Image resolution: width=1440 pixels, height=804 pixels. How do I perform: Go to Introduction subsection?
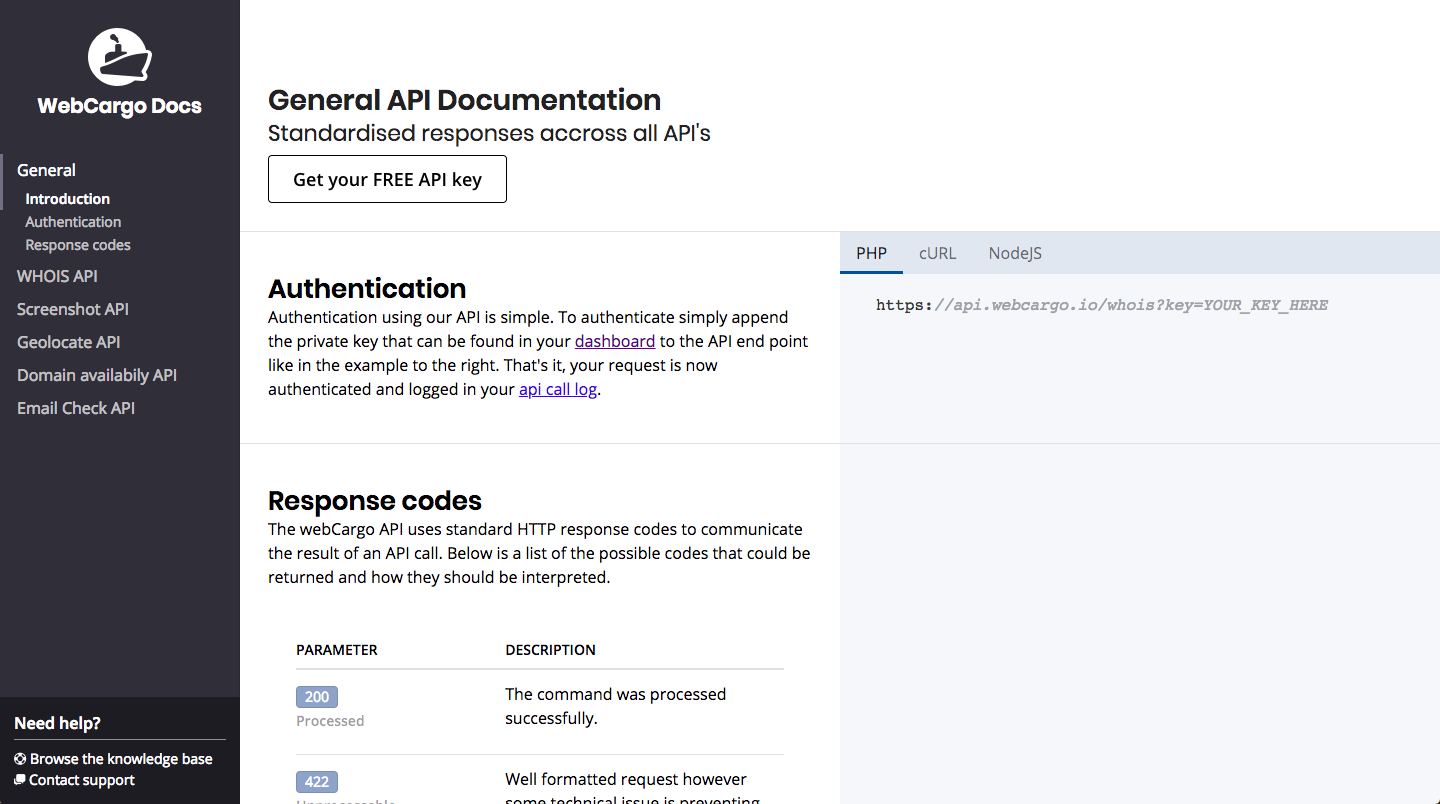(x=67, y=199)
